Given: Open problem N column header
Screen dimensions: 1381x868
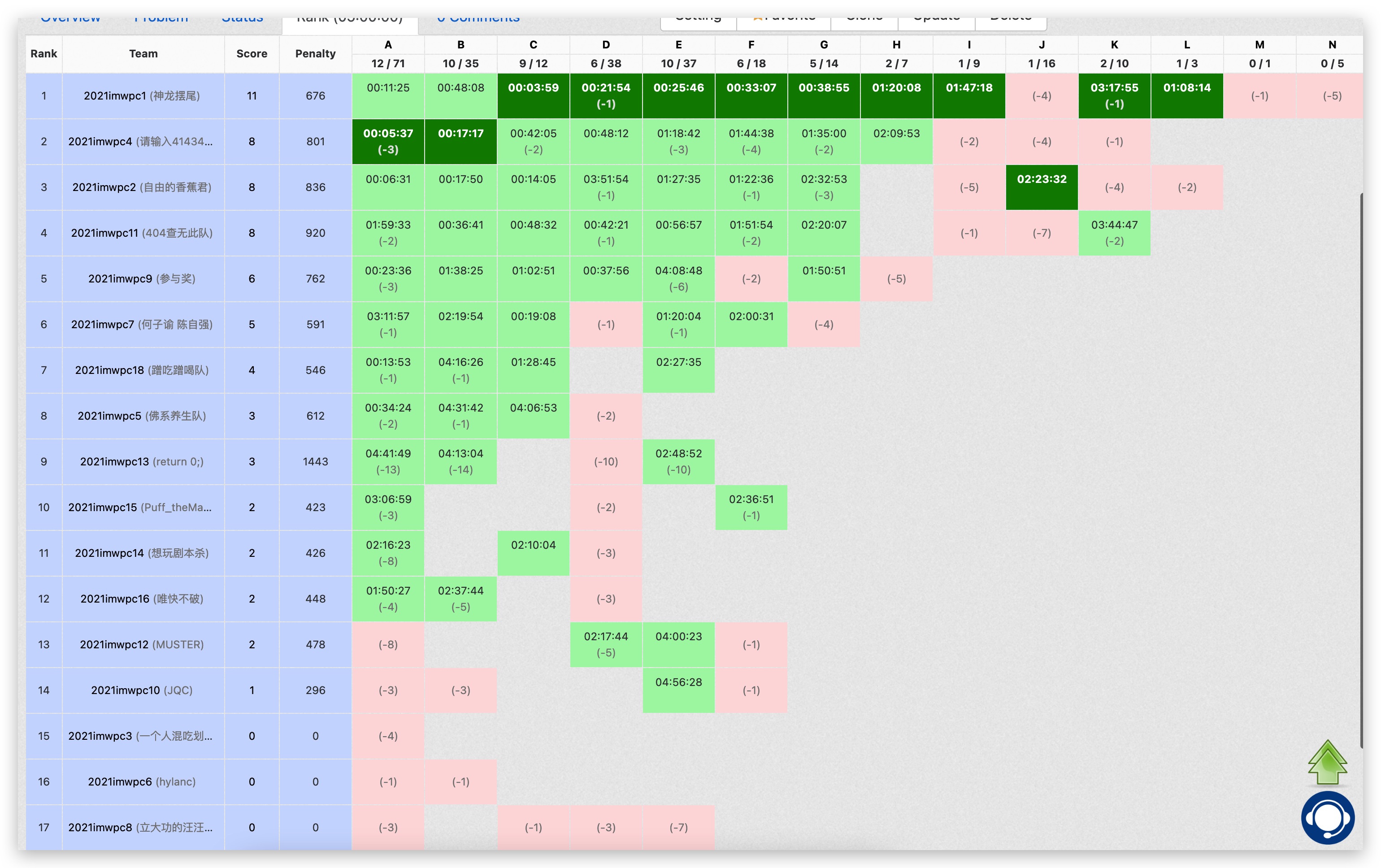Looking at the screenshot, I should 1332,45.
